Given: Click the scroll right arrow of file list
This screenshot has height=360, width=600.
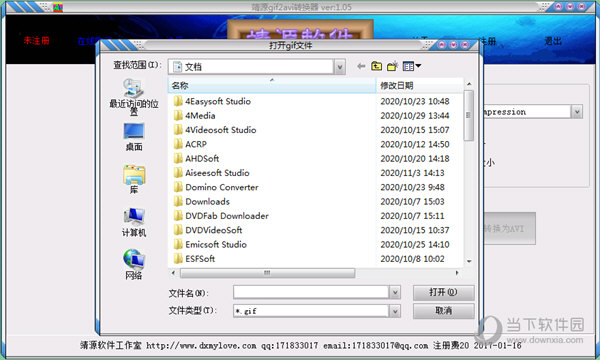Looking at the screenshot, I should point(457,273).
